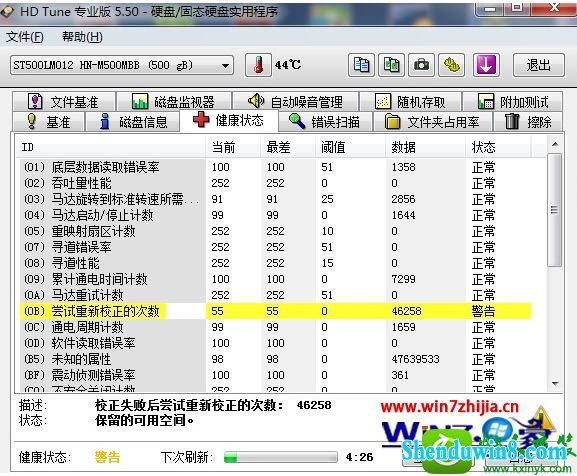The image size is (577, 476).
Task: Click the attribute list vertical scrollbar thumb
Action: (x=555, y=210)
